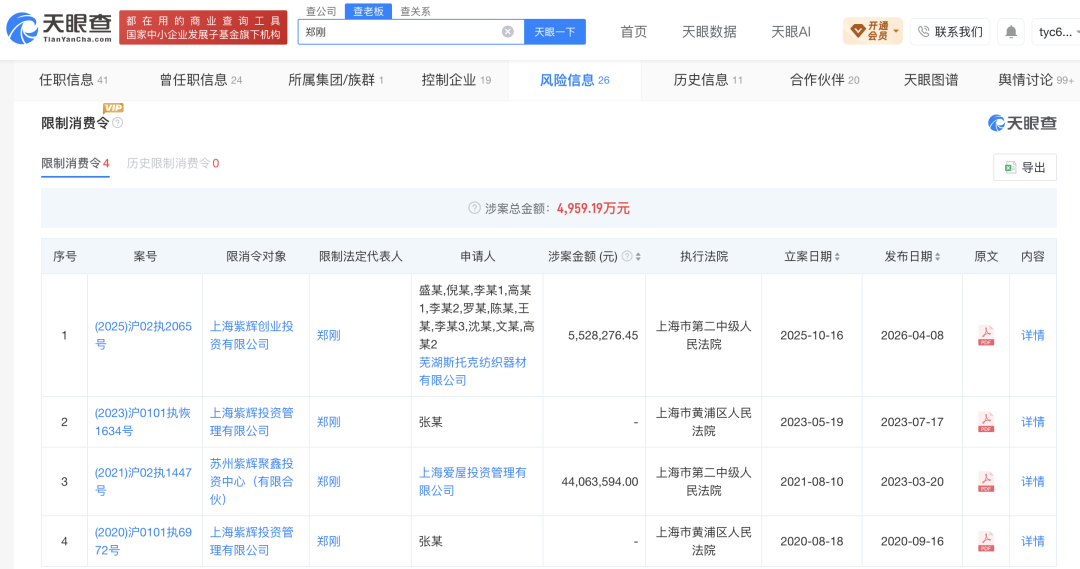Open the 所属集团/族群 tab

click(x=335, y=80)
